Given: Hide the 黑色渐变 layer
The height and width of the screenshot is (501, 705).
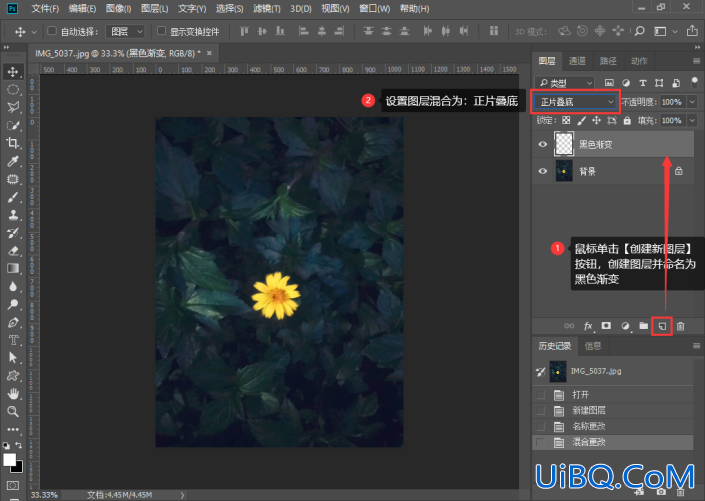Looking at the screenshot, I should [543, 144].
